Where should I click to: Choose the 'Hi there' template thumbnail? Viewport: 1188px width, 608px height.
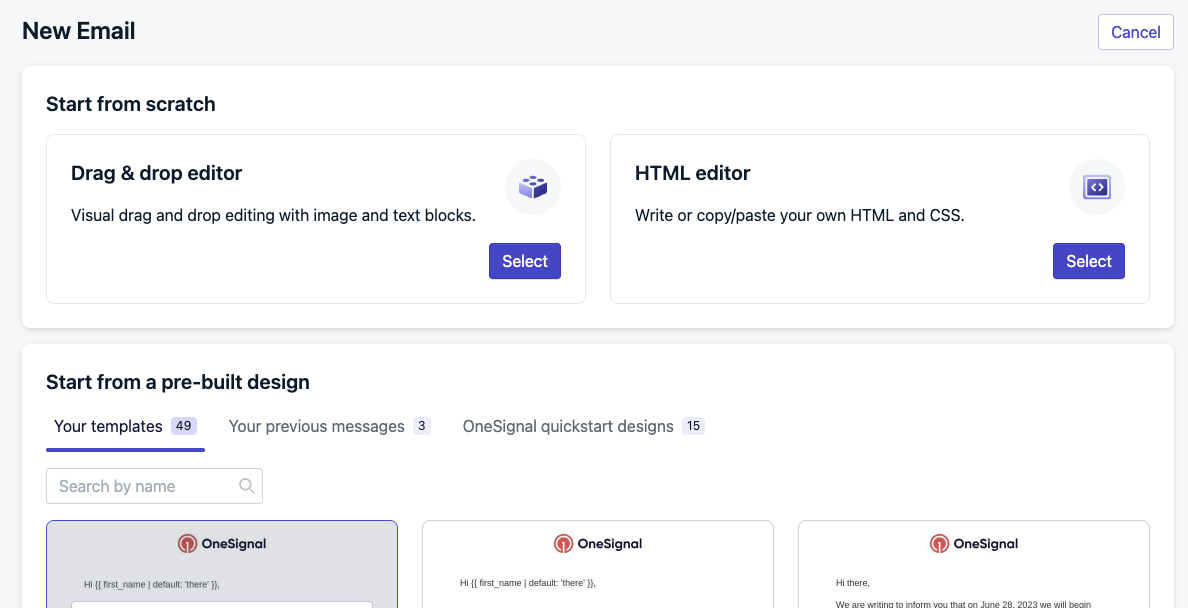[974, 564]
